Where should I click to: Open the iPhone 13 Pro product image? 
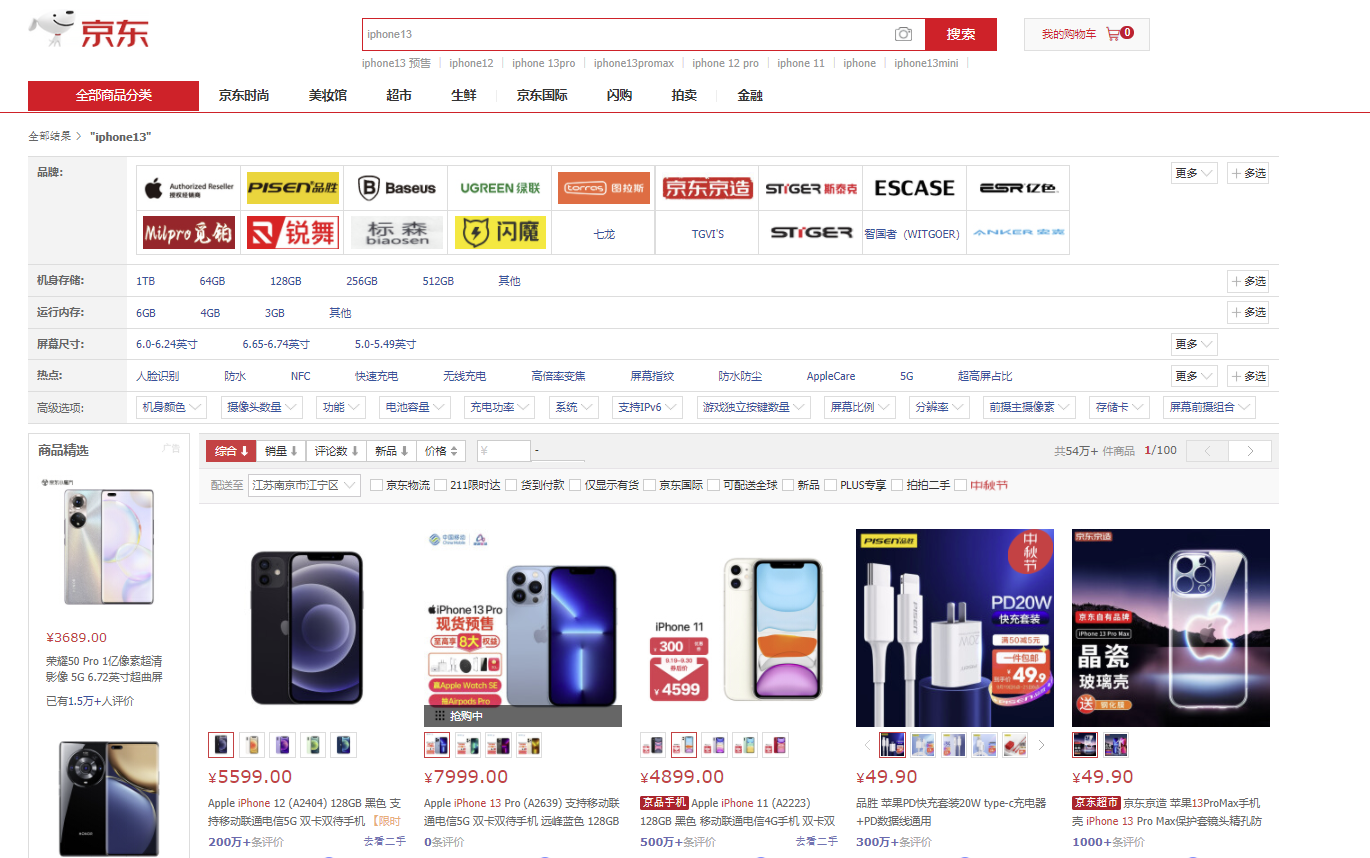point(523,628)
